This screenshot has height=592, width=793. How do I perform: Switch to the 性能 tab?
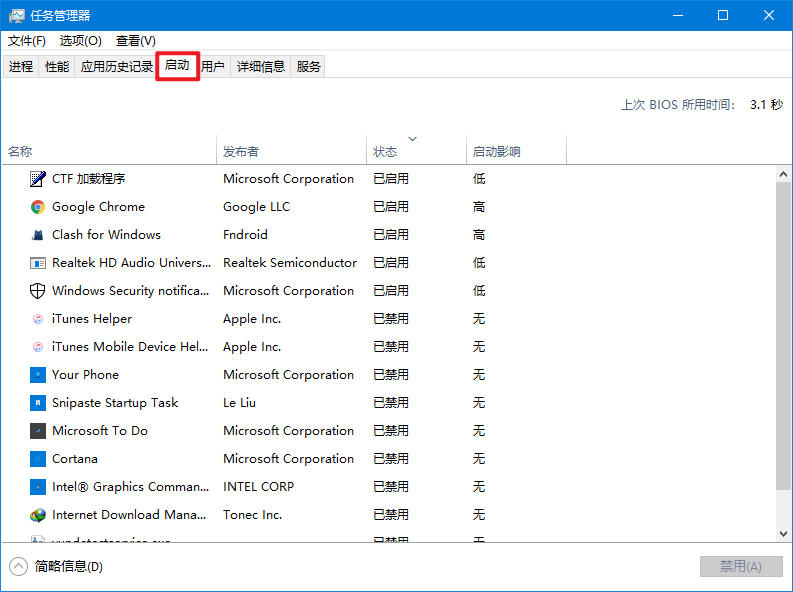(x=57, y=66)
